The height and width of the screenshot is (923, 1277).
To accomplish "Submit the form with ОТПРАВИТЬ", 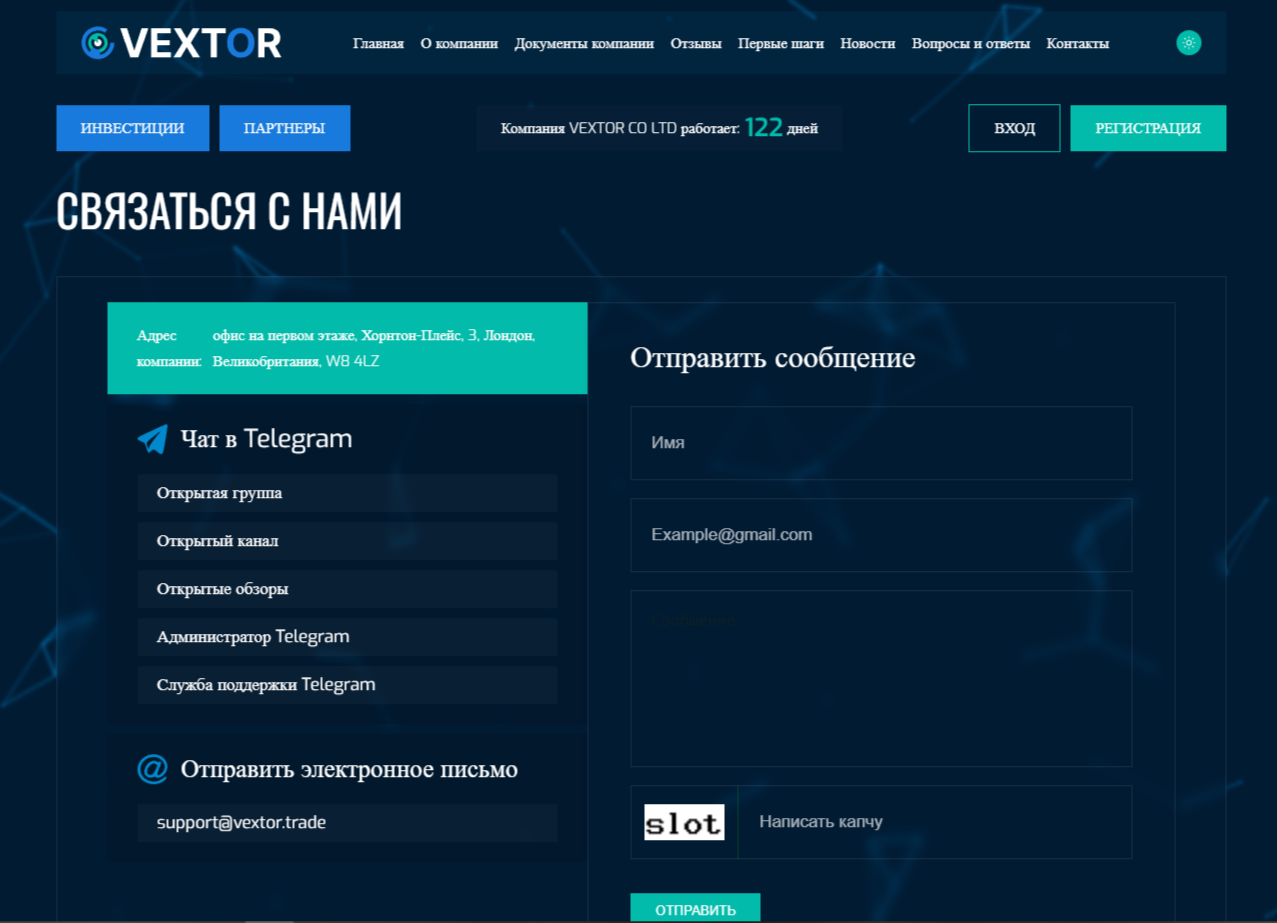I will point(695,908).
